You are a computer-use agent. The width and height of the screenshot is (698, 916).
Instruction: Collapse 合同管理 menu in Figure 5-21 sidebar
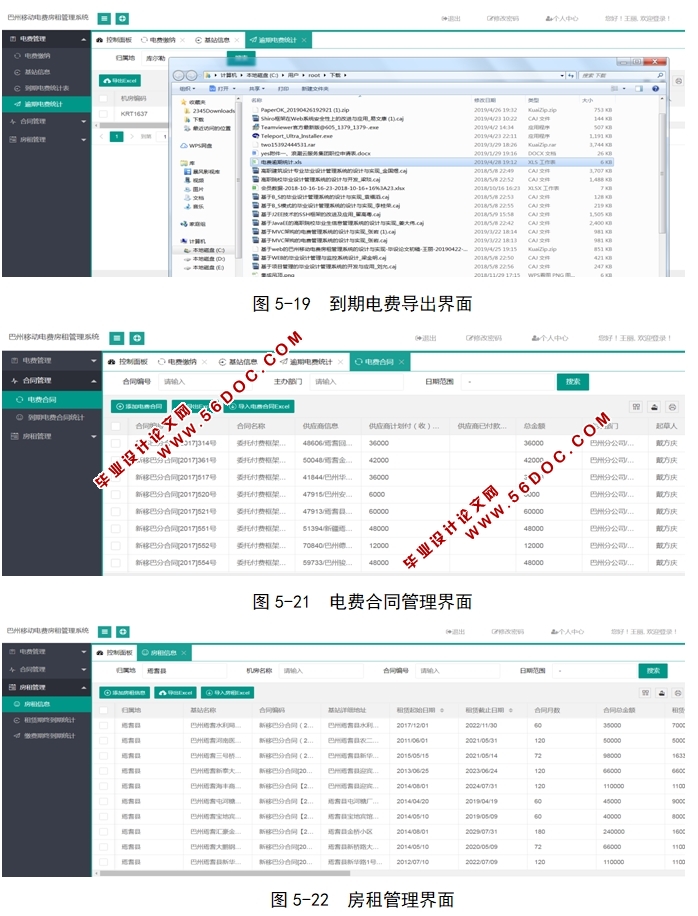53,380
